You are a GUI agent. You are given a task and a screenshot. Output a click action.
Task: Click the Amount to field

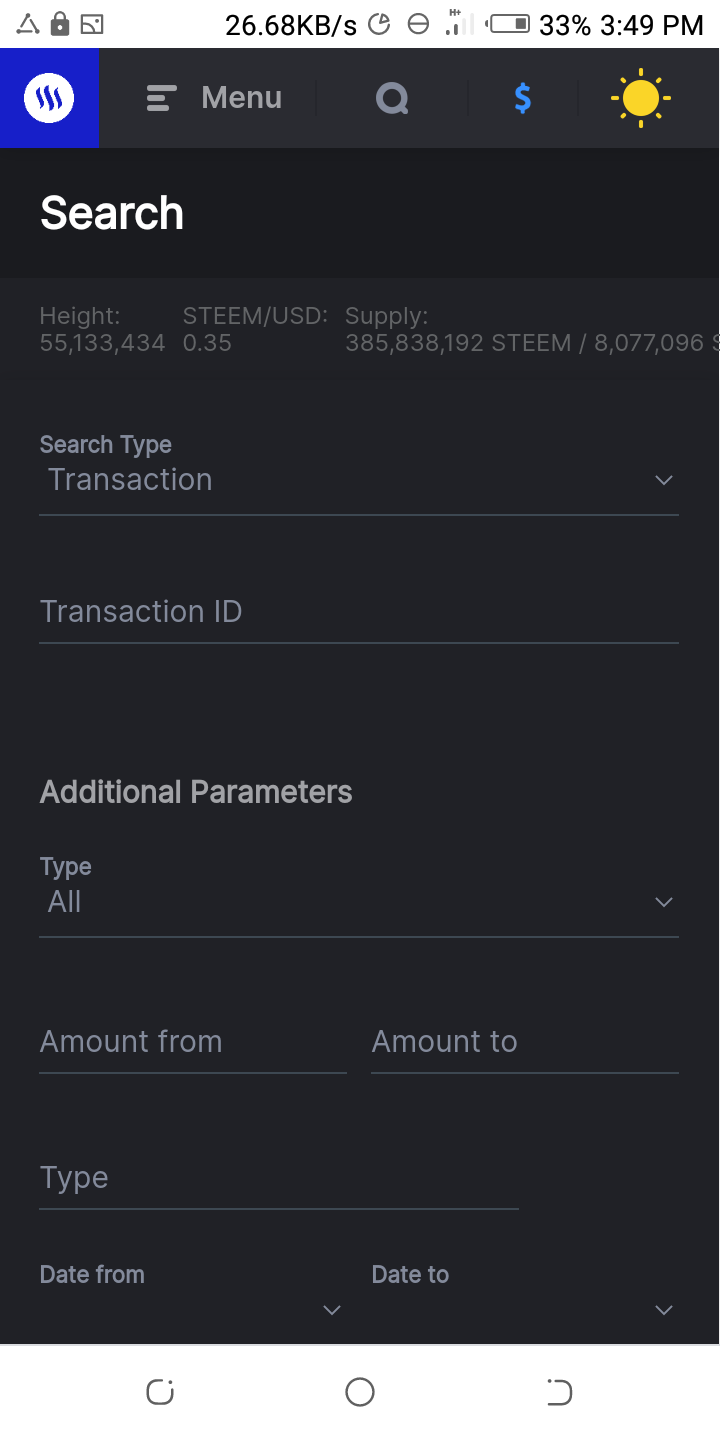524,1042
